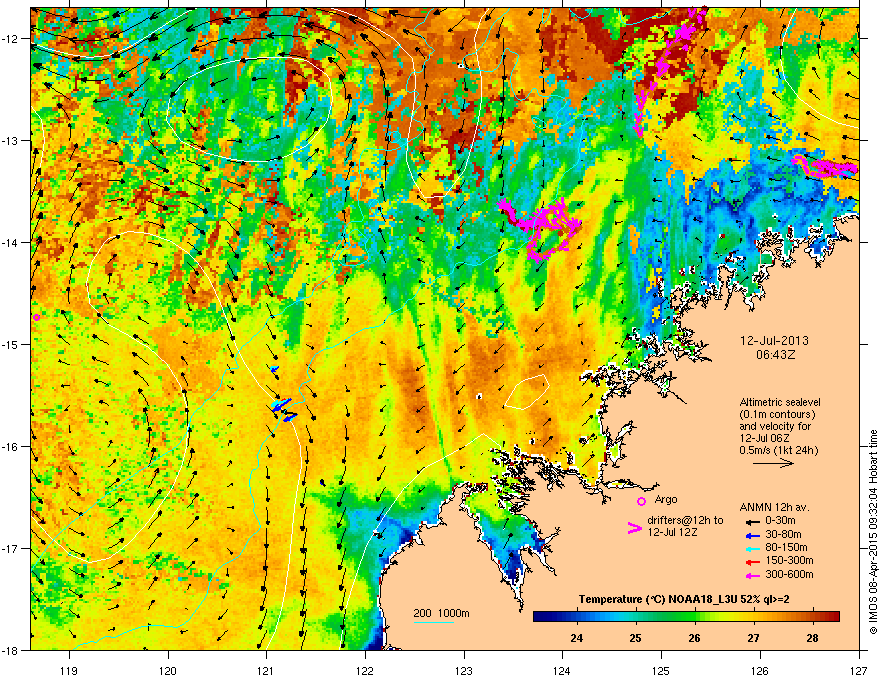
Task: Click the '(0.1m contours)' legend text
Action: (777, 415)
